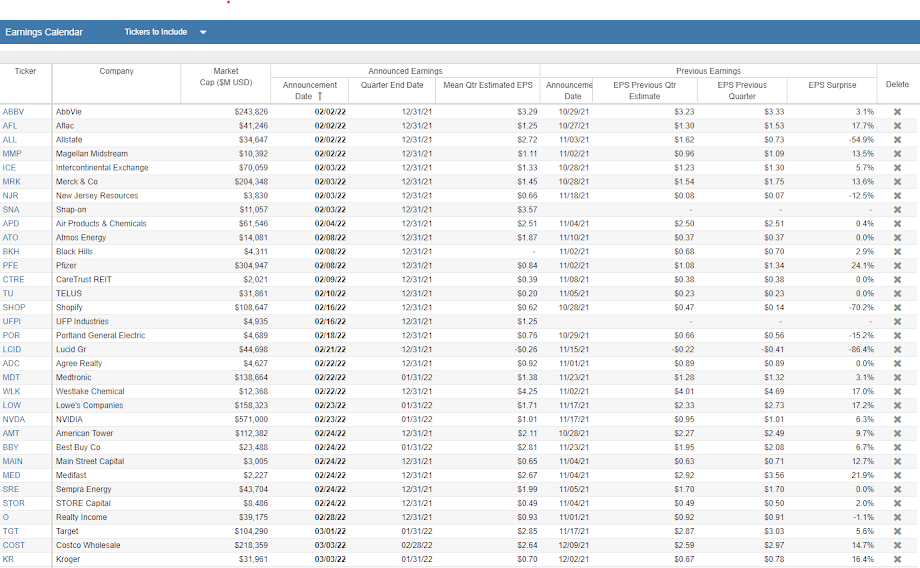Select the -70.2% EPS surprise cell
Screen dimensions: 920x568
[x=861, y=307]
